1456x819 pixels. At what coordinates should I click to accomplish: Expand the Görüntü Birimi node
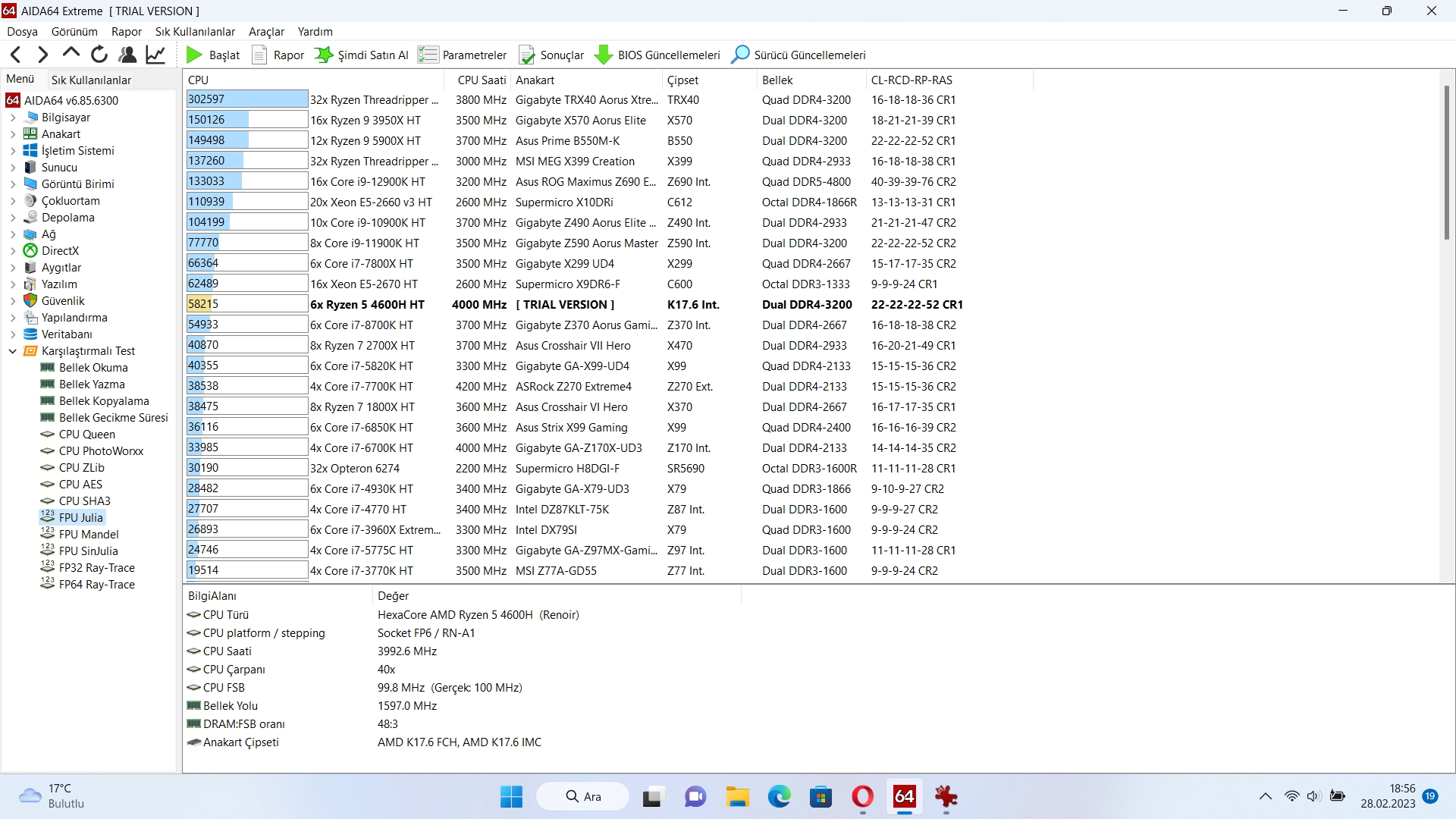[x=13, y=184]
